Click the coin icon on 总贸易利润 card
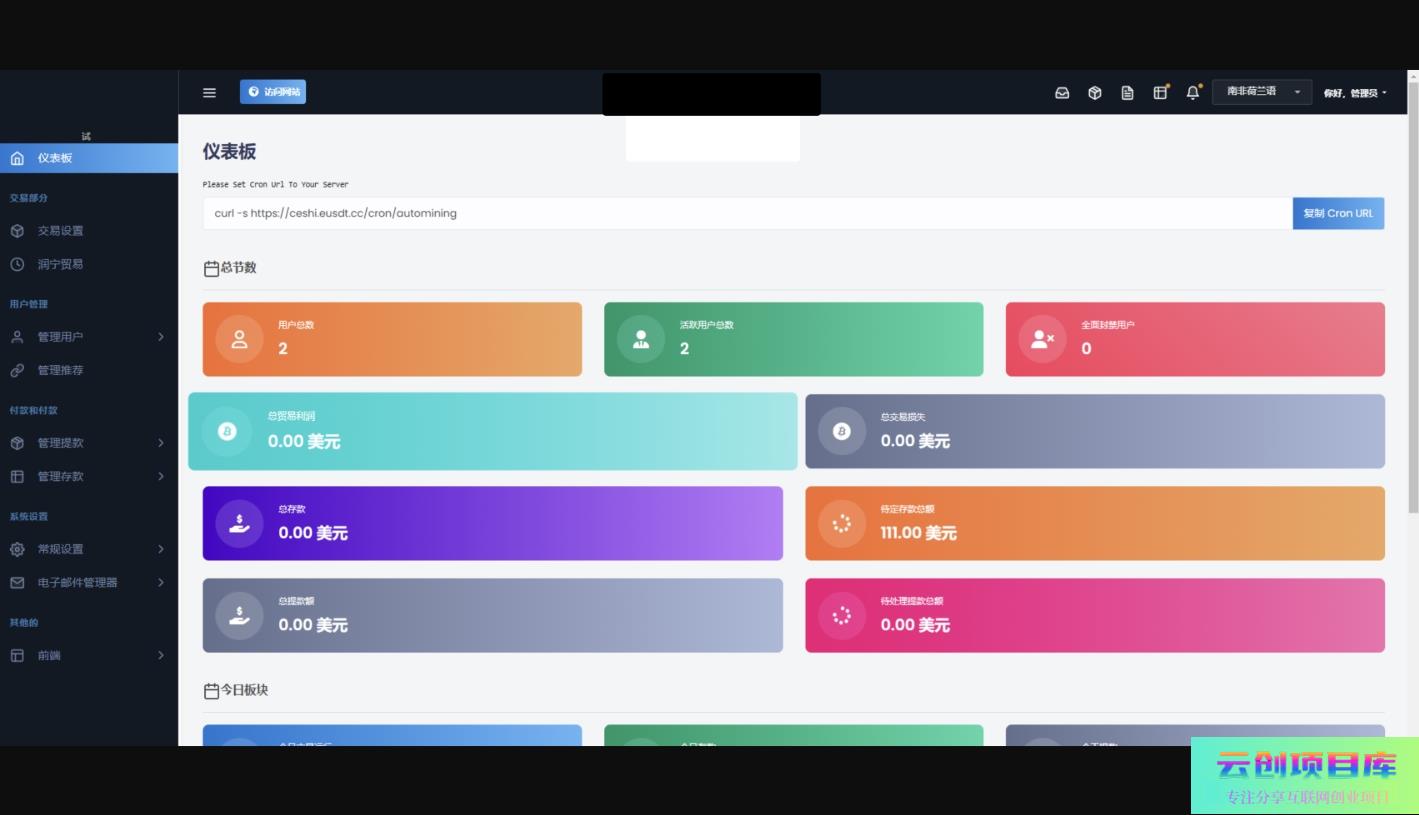Screen dimensions: 1419x815 pyautogui.click(x=227, y=432)
